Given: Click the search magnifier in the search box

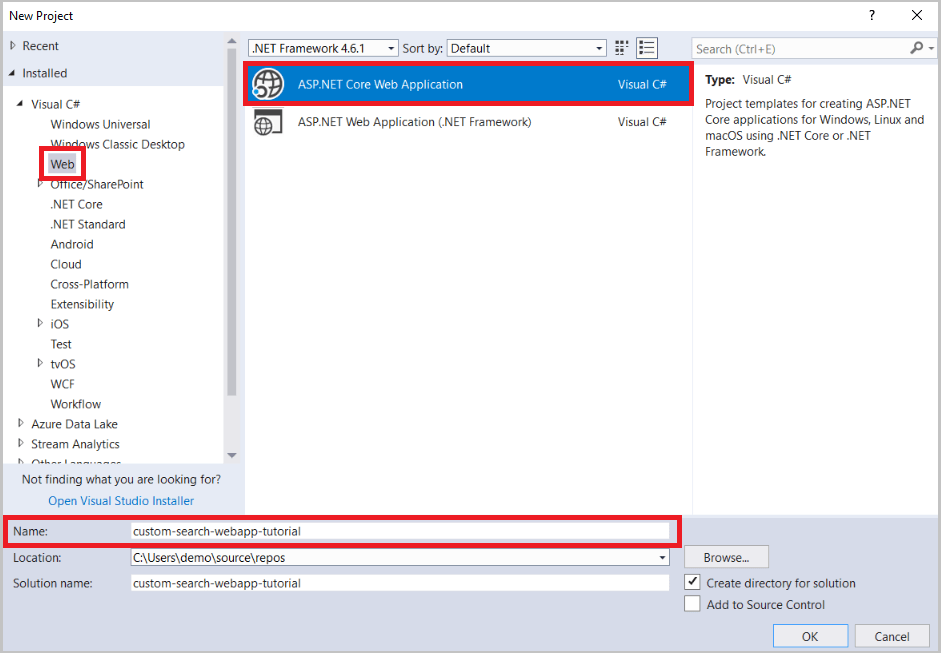Looking at the screenshot, I should [917, 47].
